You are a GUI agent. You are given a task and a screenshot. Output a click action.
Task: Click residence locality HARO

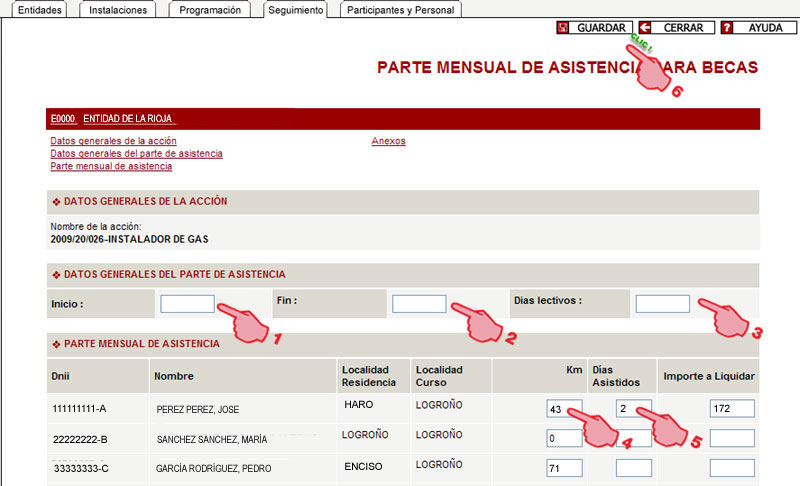359,404
